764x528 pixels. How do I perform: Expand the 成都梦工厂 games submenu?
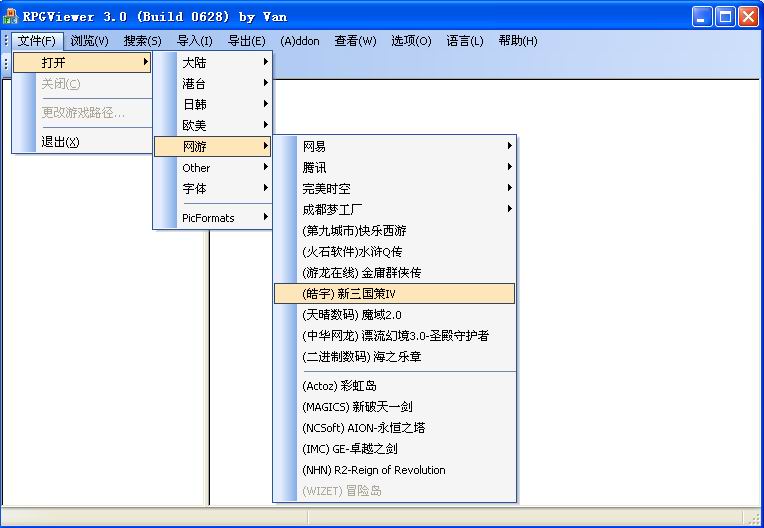coord(394,209)
